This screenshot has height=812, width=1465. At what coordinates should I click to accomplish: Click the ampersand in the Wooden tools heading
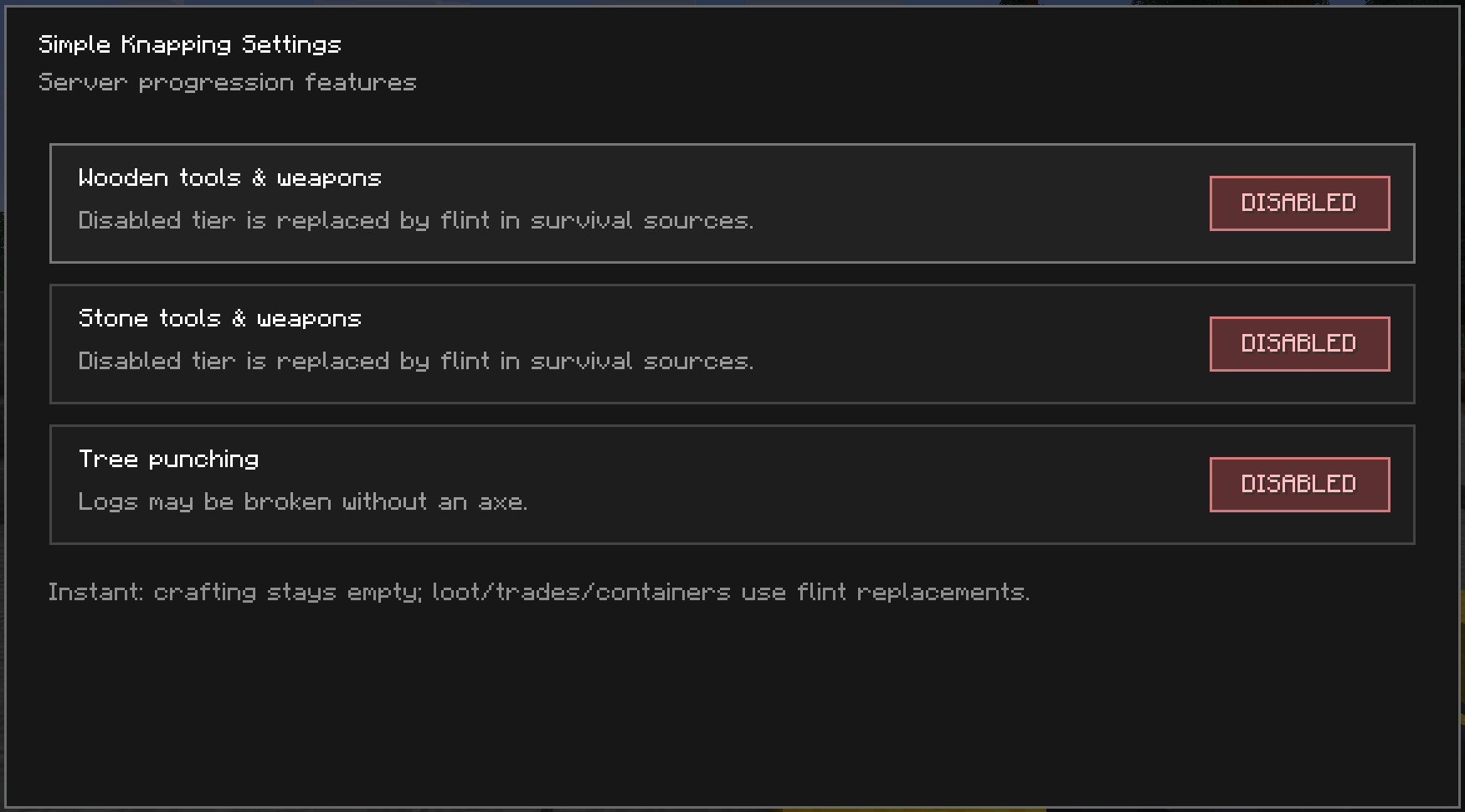(x=260, y=177)
